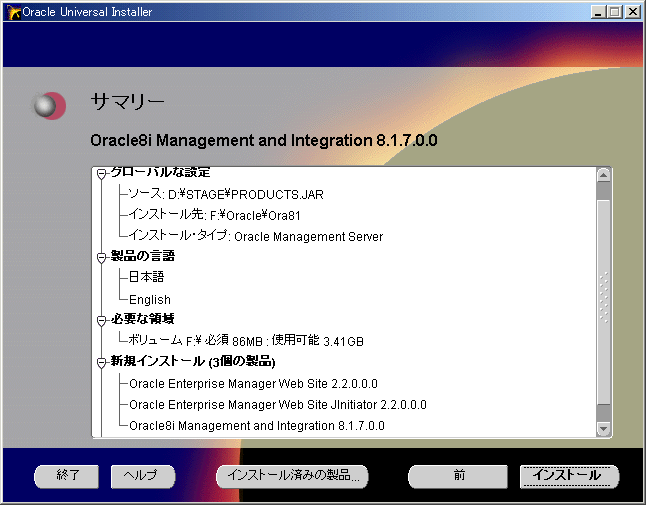Minimize the Oracle Universal Installer window
The width and height of the screenshot is (646, 505).
point(598,12)
